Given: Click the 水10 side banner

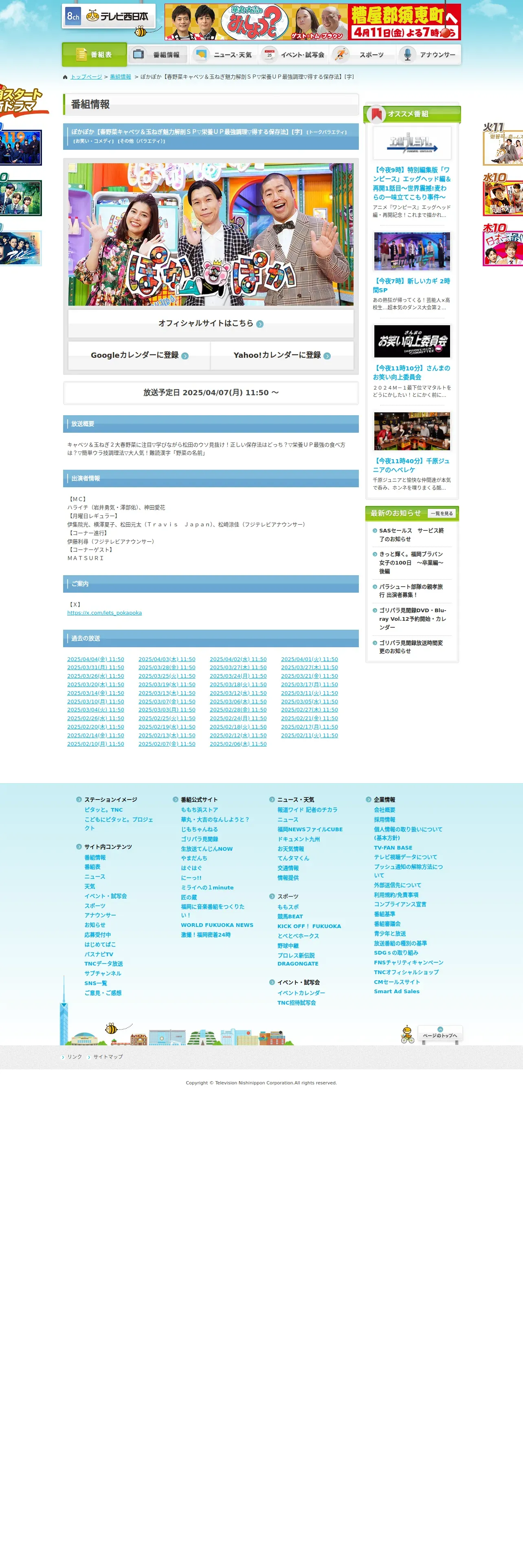Looking at the screenshot, I should click(503, 194).
